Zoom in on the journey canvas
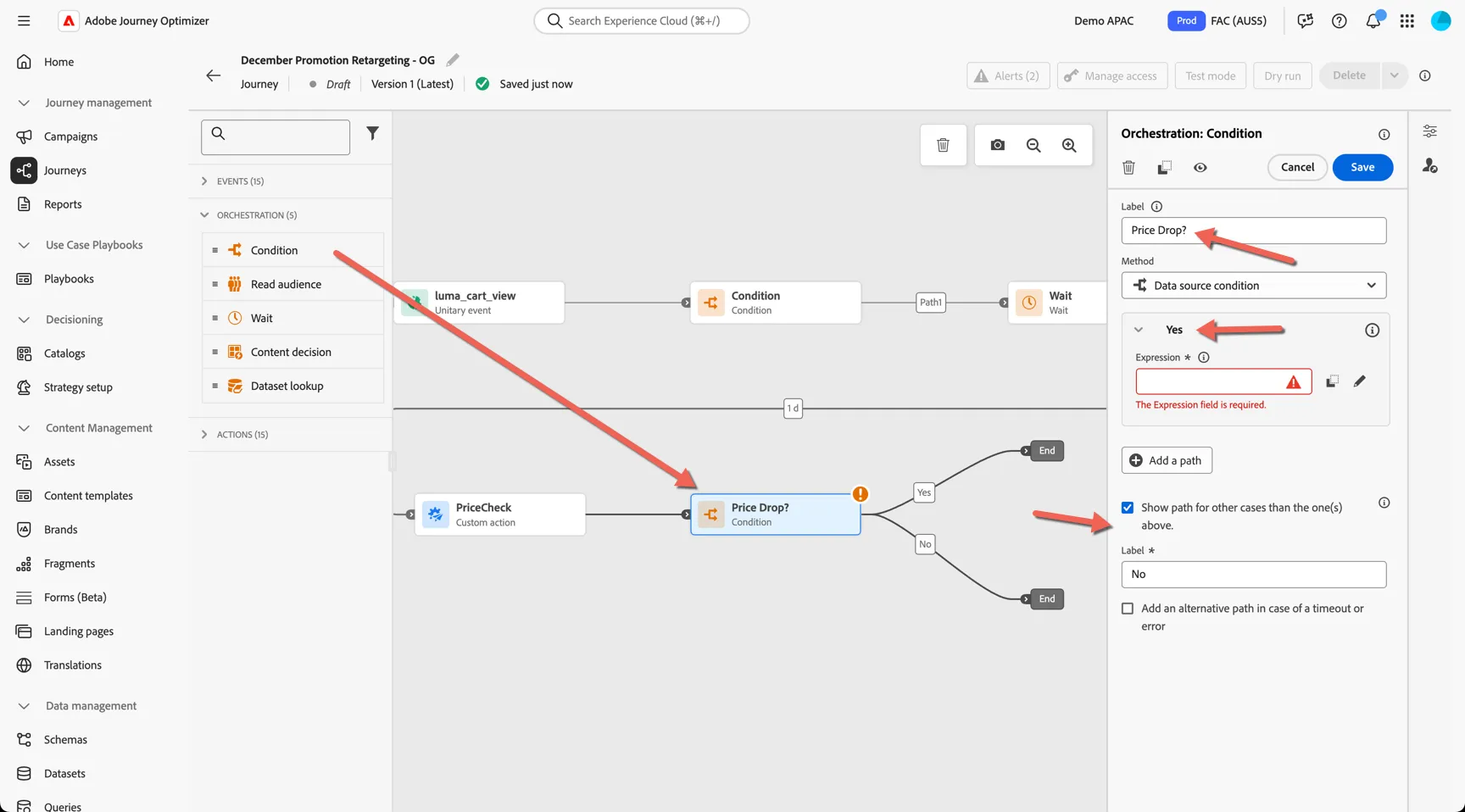The image size is (1465, 812). coord(1069,145)
